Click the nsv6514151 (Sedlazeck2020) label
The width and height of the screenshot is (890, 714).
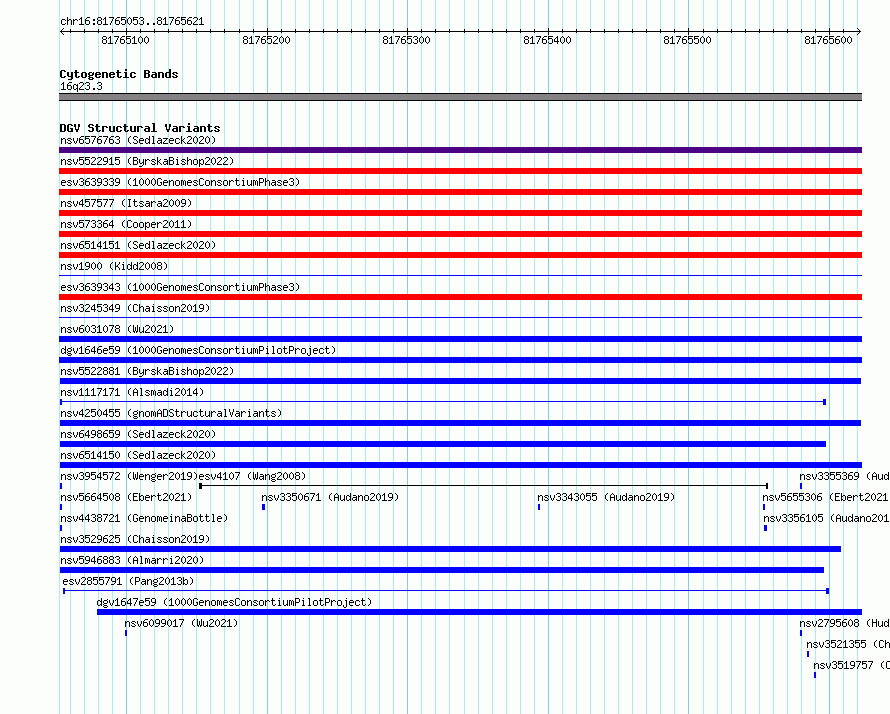coord(138,245)
